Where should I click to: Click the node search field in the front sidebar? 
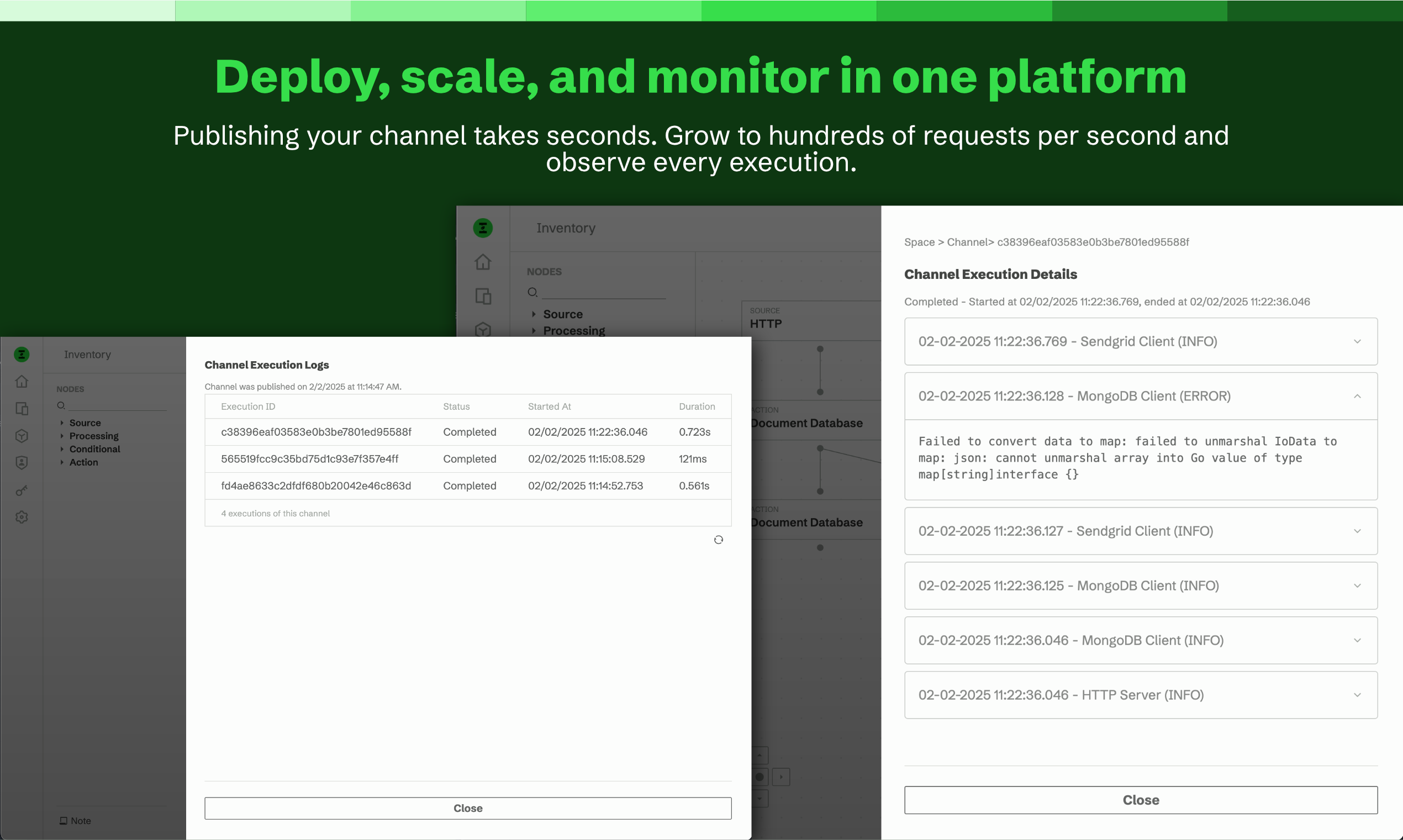(117, 405)
